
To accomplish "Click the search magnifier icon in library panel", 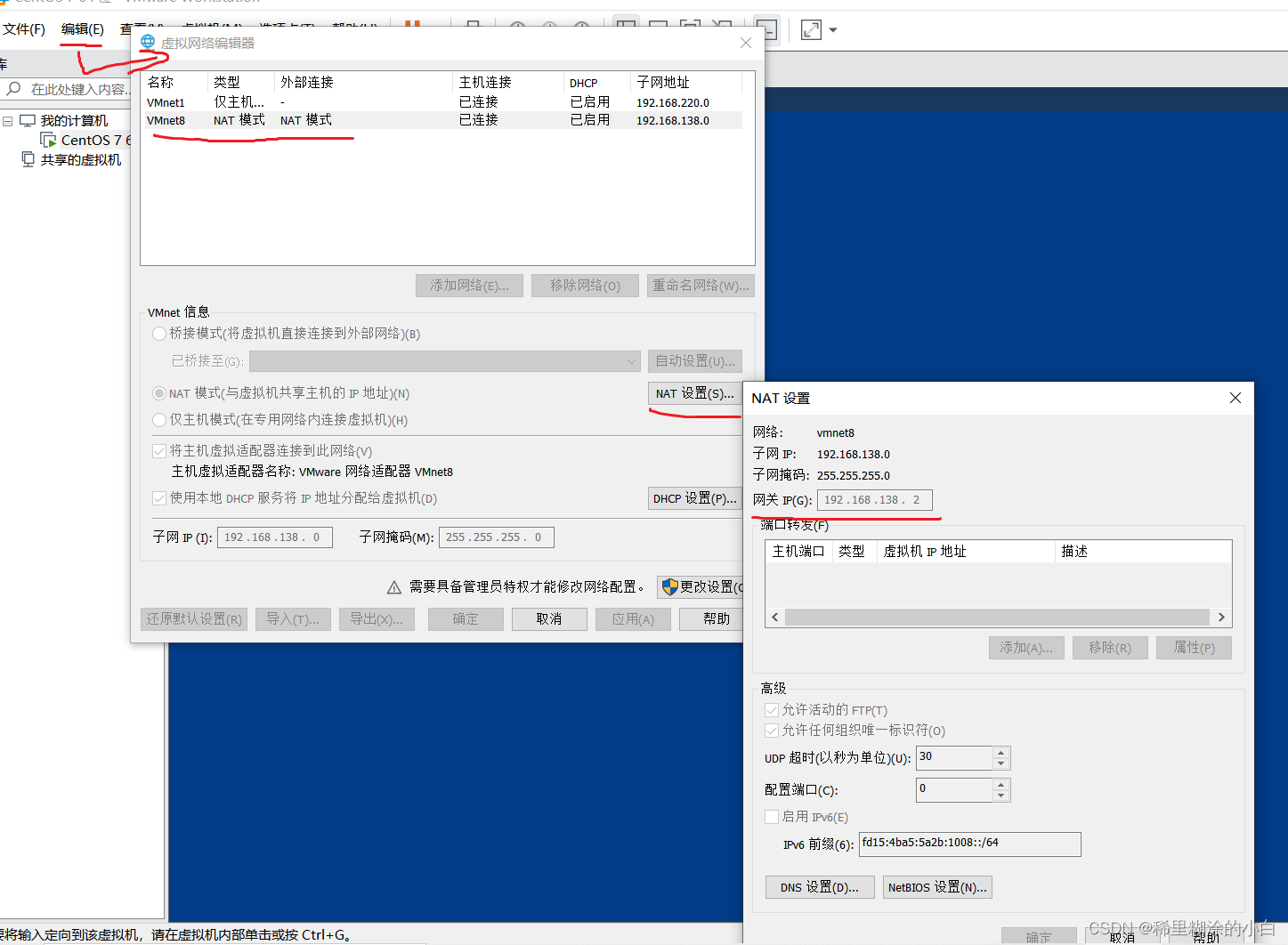I will [x=13, y=89].
